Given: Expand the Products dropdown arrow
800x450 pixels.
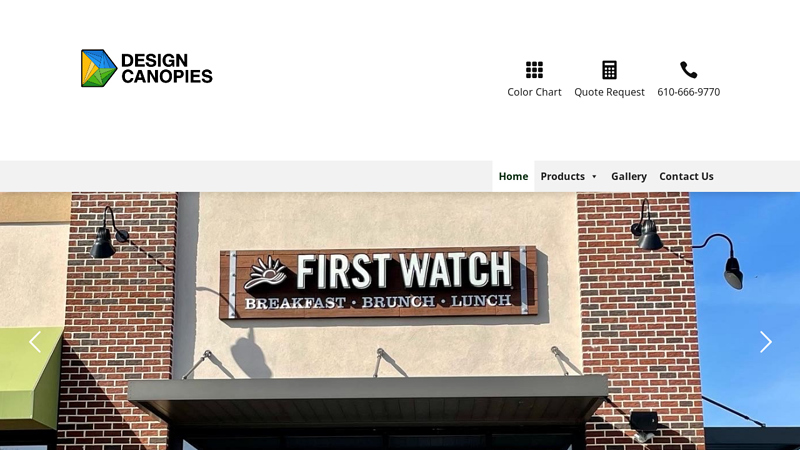Looking at the screenshot, I should point(594,177).
